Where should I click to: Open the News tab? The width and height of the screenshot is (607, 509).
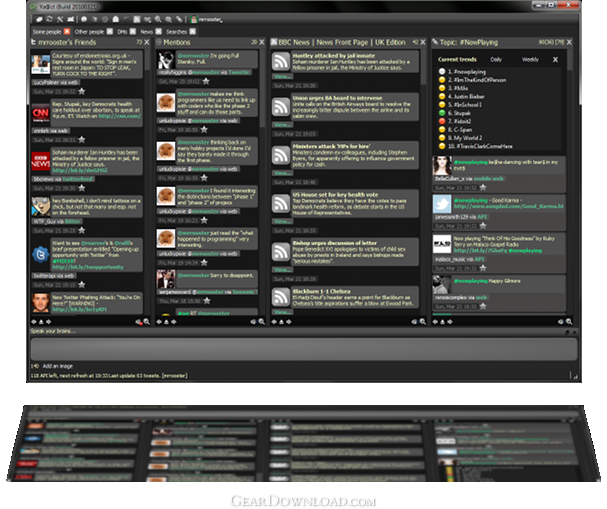pos(146,32)
